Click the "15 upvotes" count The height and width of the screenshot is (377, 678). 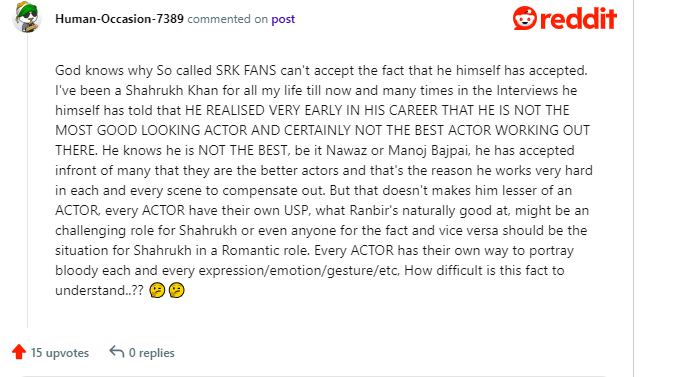click(x=60, y=353)
